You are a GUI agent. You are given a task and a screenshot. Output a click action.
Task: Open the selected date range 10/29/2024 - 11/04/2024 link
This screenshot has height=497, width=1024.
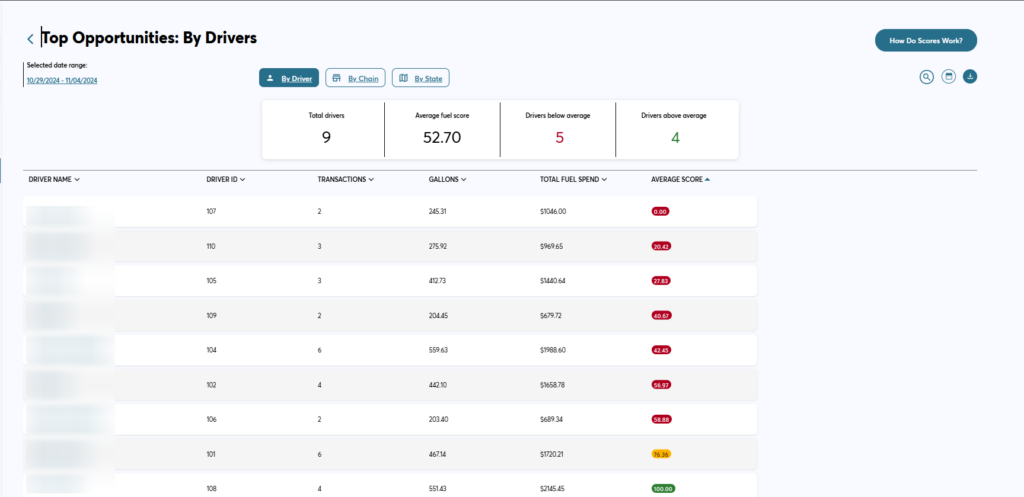tap(62, 81)
